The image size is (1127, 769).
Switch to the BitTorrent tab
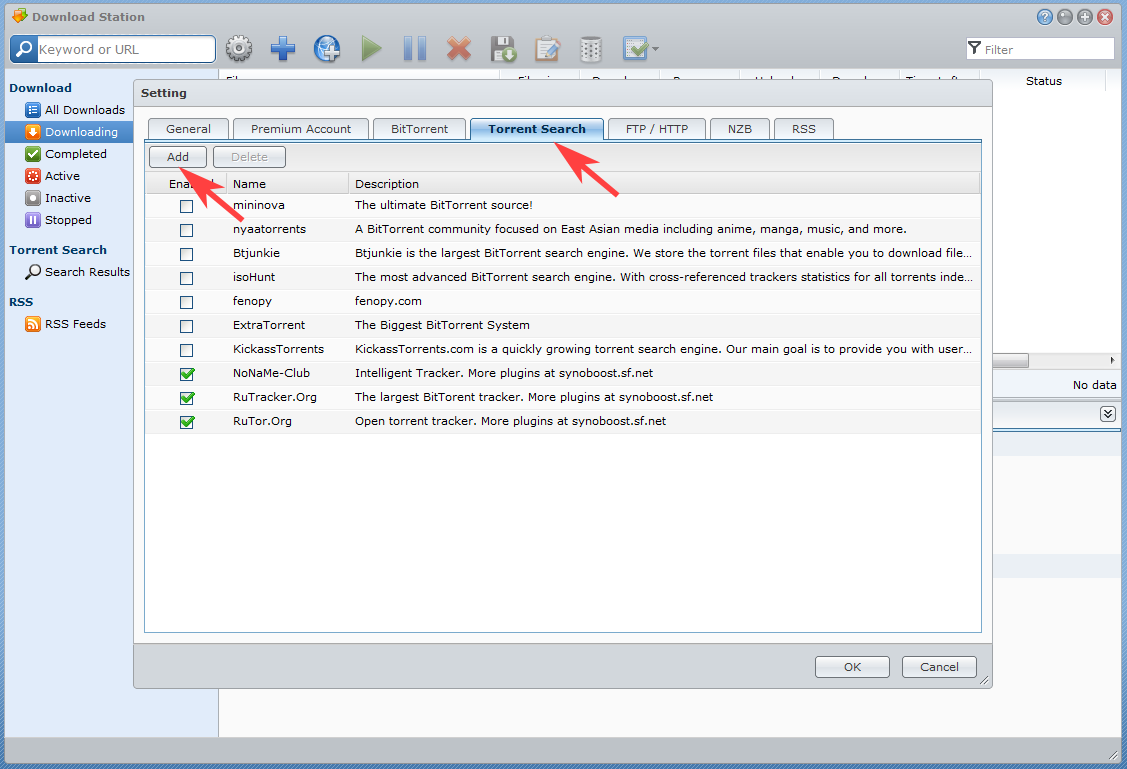419,129
